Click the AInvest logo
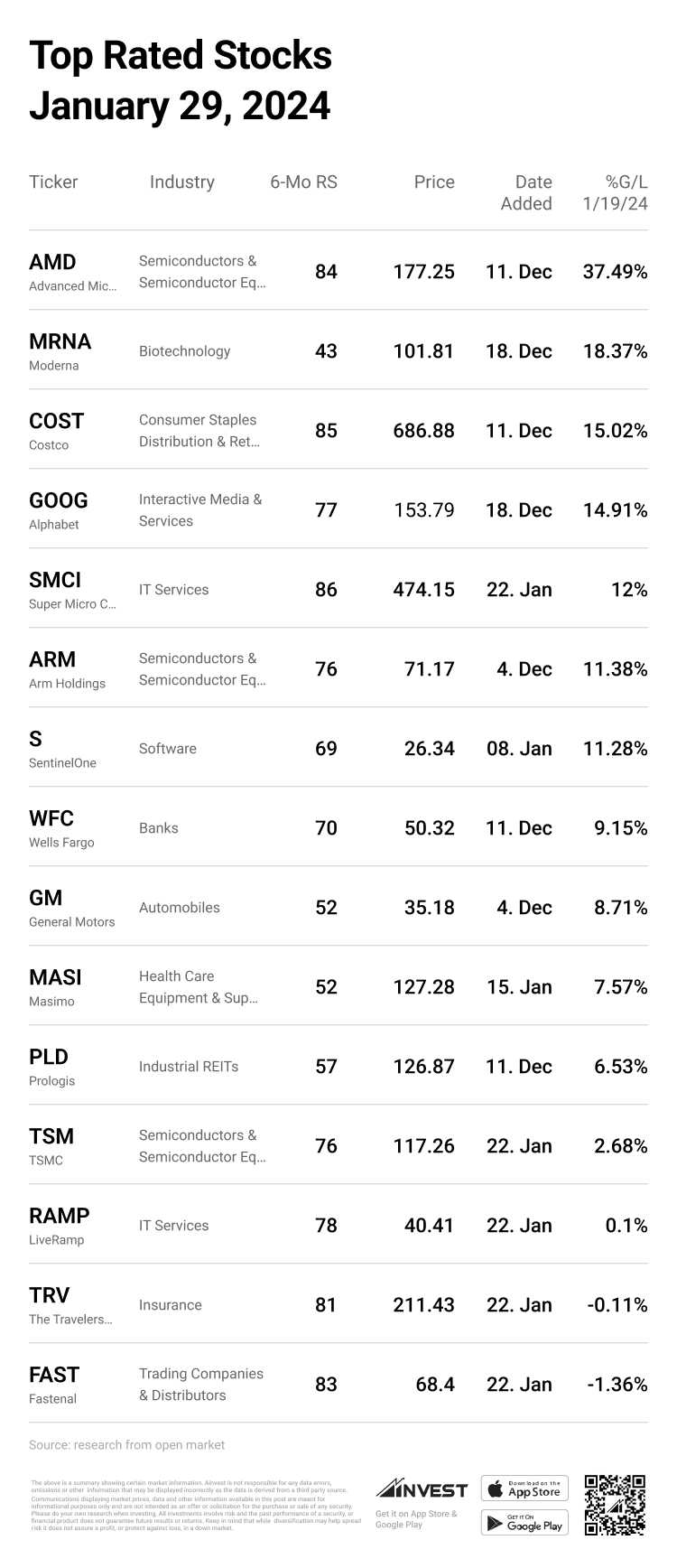Viewport: 677px width, 1568px height. [x=422, y=1489]
